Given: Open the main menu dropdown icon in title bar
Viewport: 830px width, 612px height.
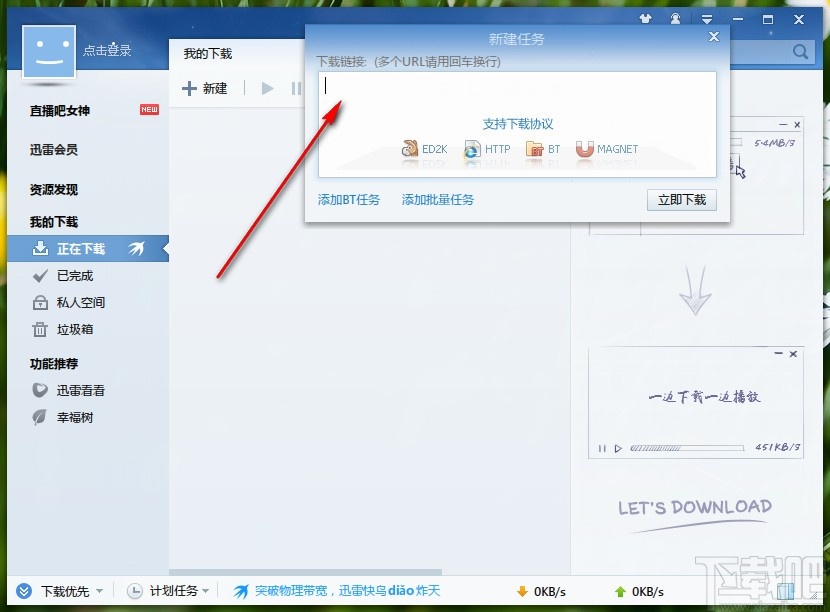Looking at the screenshot, I should tap(707, 20).
